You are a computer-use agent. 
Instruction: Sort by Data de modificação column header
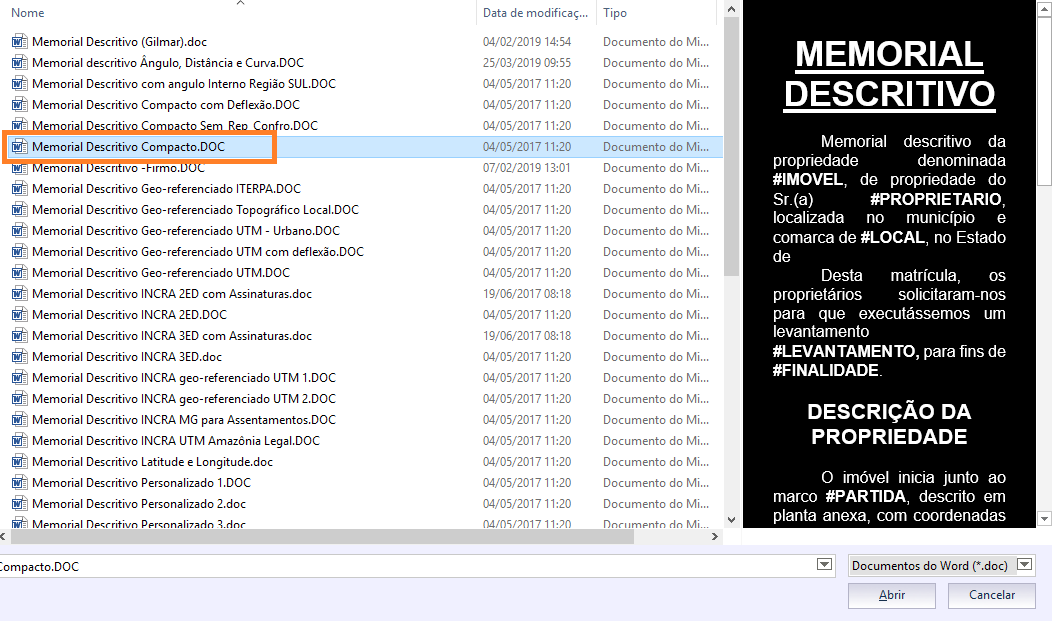[x=535, y=13]
